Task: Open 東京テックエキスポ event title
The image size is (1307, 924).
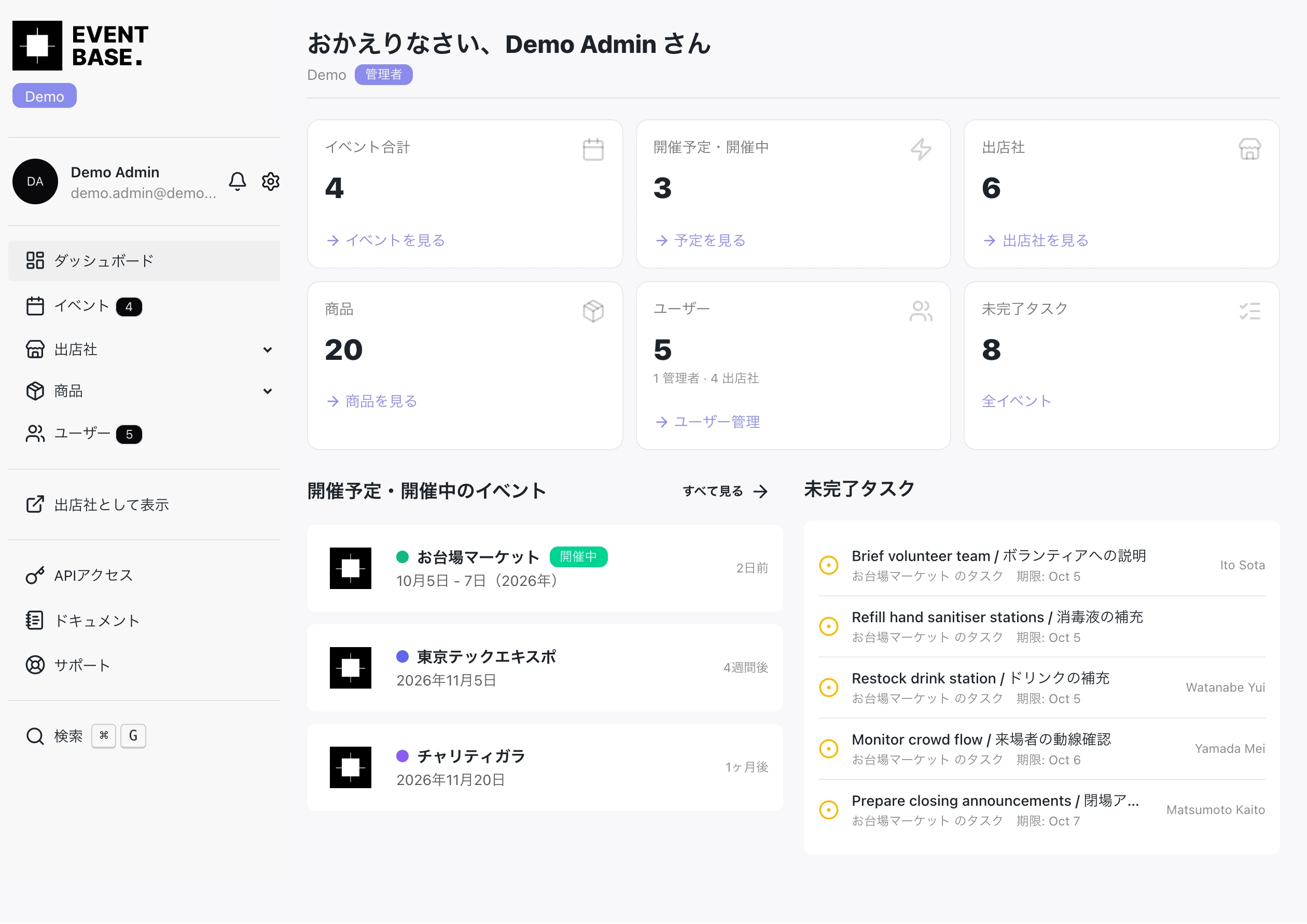Action: point(486,656)
